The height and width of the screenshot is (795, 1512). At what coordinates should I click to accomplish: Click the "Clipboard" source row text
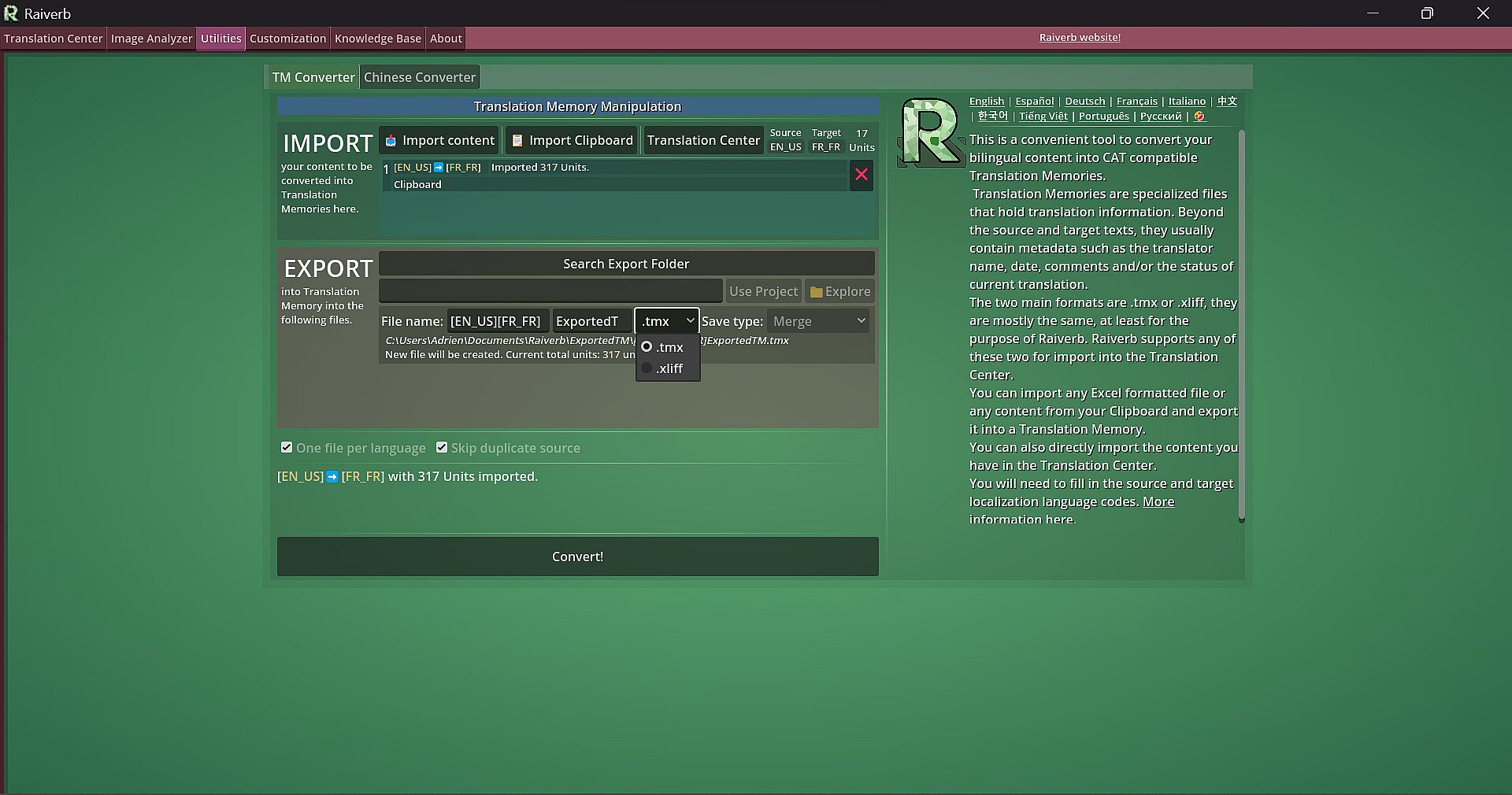[x=417, y=184]
